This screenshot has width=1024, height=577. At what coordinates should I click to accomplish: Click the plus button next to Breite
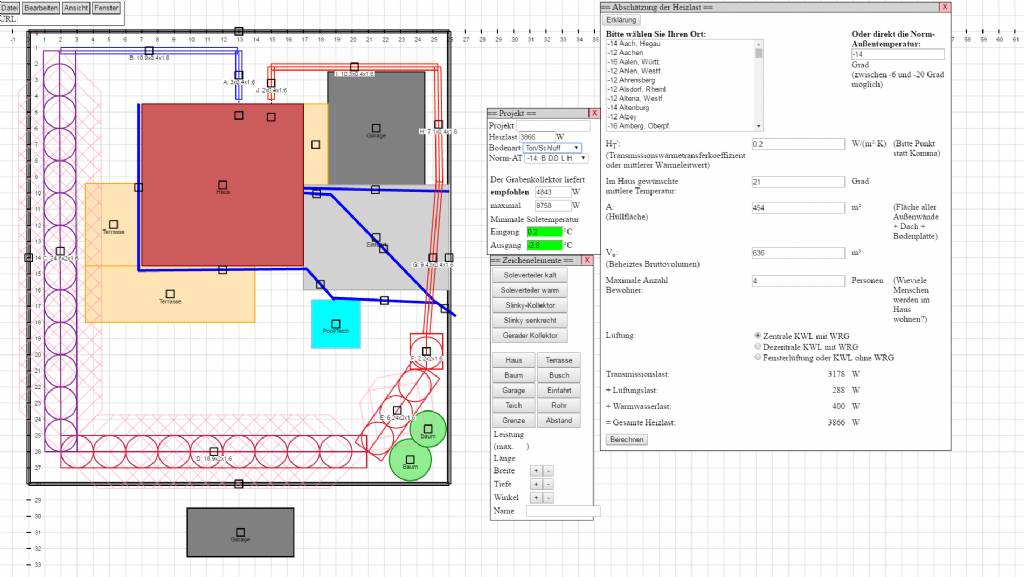click(535, 470)
